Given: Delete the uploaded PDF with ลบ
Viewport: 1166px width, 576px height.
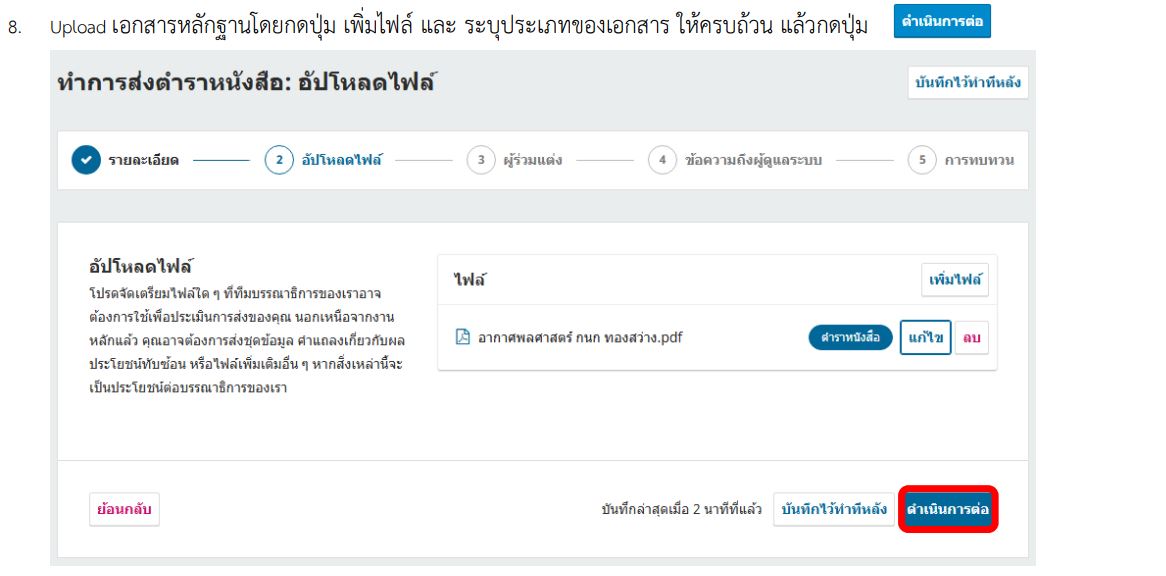Looking at the screenshot, I should [971, 337].
